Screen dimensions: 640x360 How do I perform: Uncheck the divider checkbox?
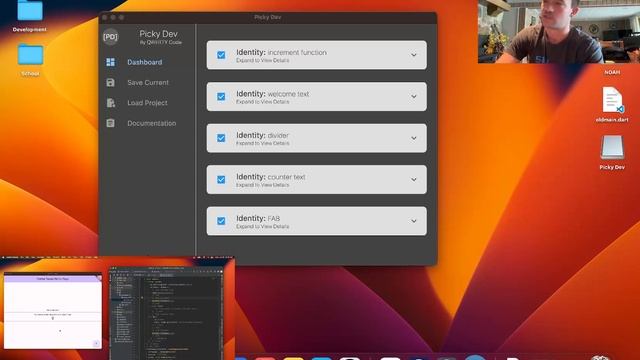click(x=221, y=138)
